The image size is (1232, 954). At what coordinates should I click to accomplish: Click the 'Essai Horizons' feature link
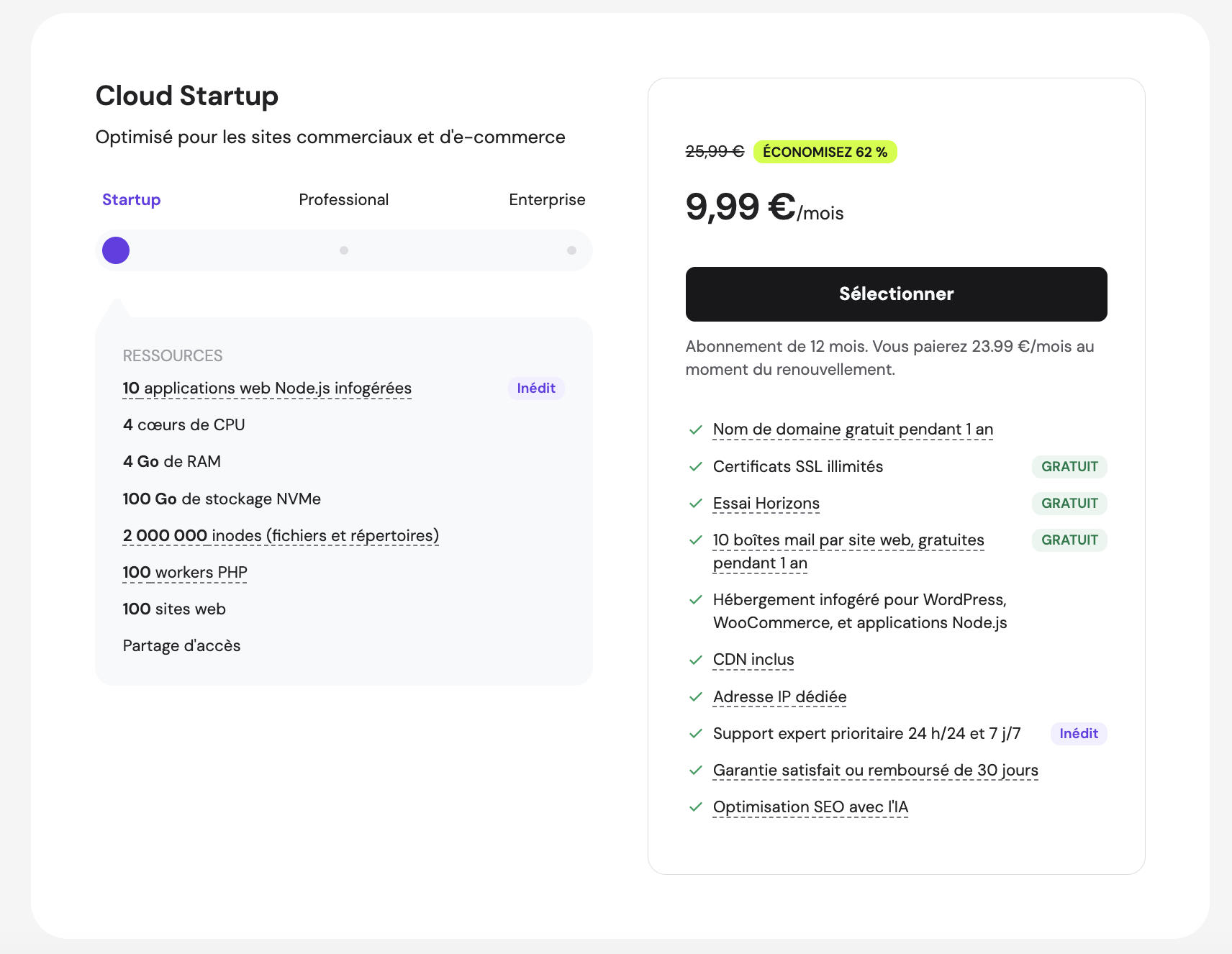pyautogui.click(x=766, y=504)
